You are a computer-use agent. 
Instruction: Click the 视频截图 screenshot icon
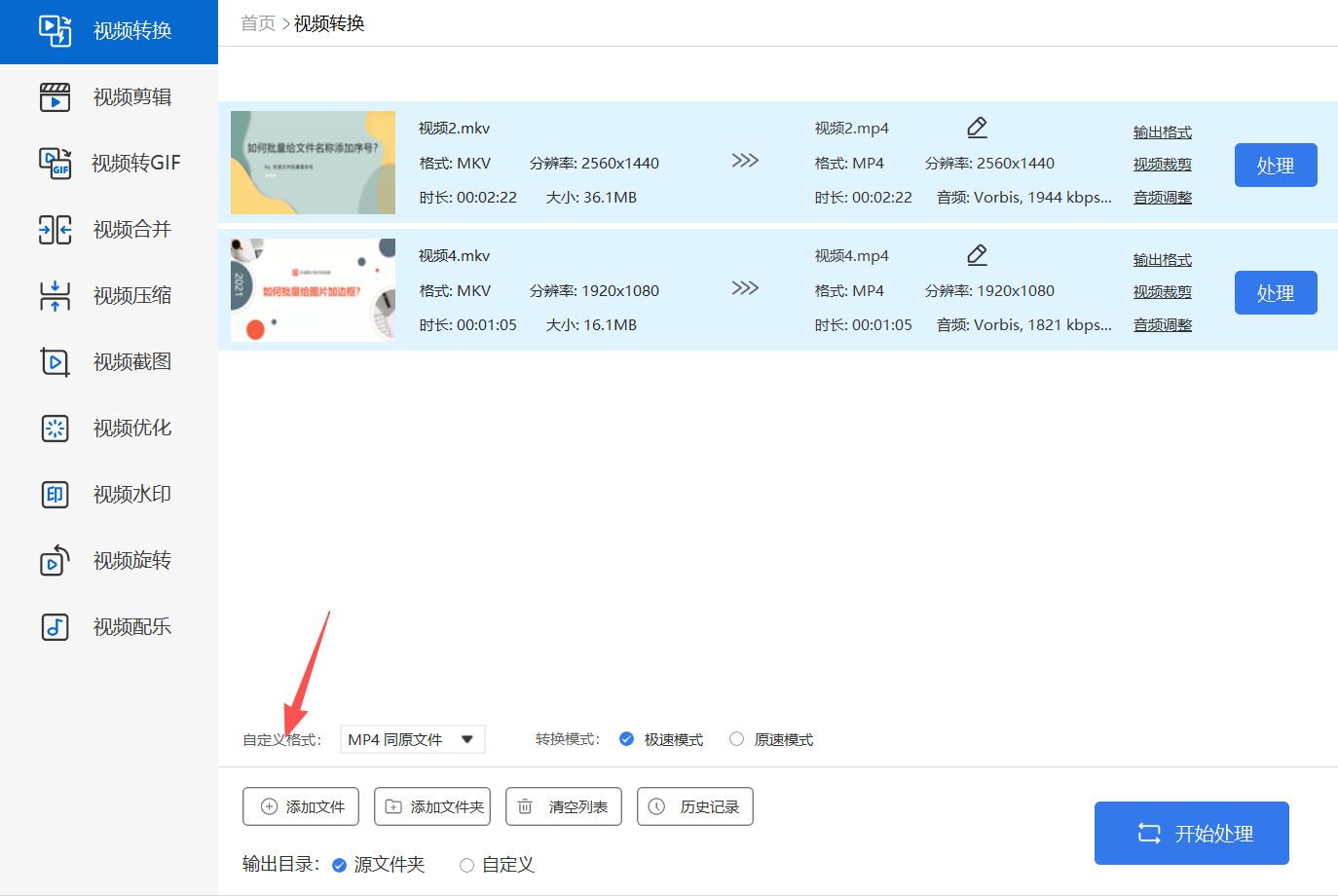[55, 361]
